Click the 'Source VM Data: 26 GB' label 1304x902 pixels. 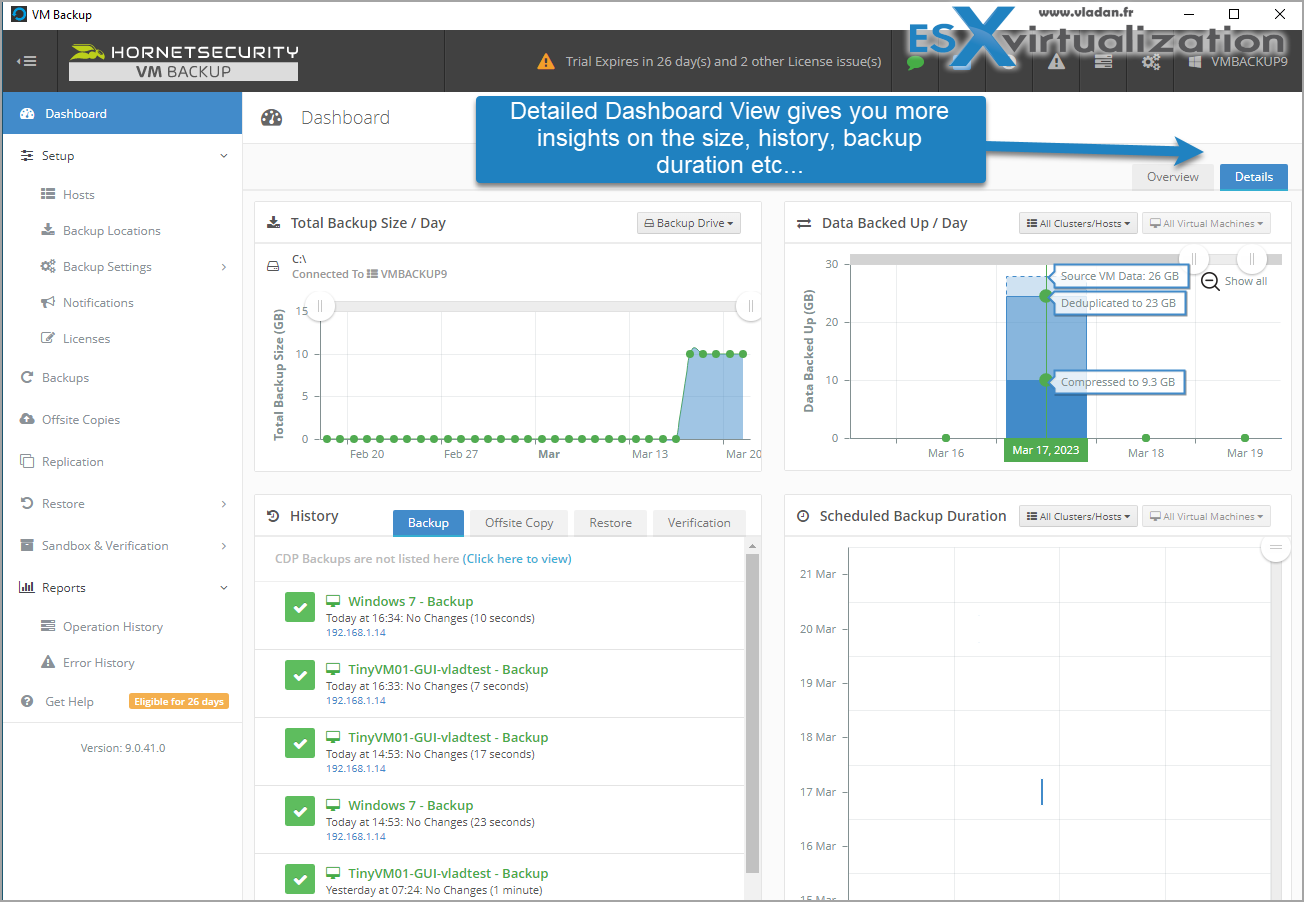(1119, 276)
